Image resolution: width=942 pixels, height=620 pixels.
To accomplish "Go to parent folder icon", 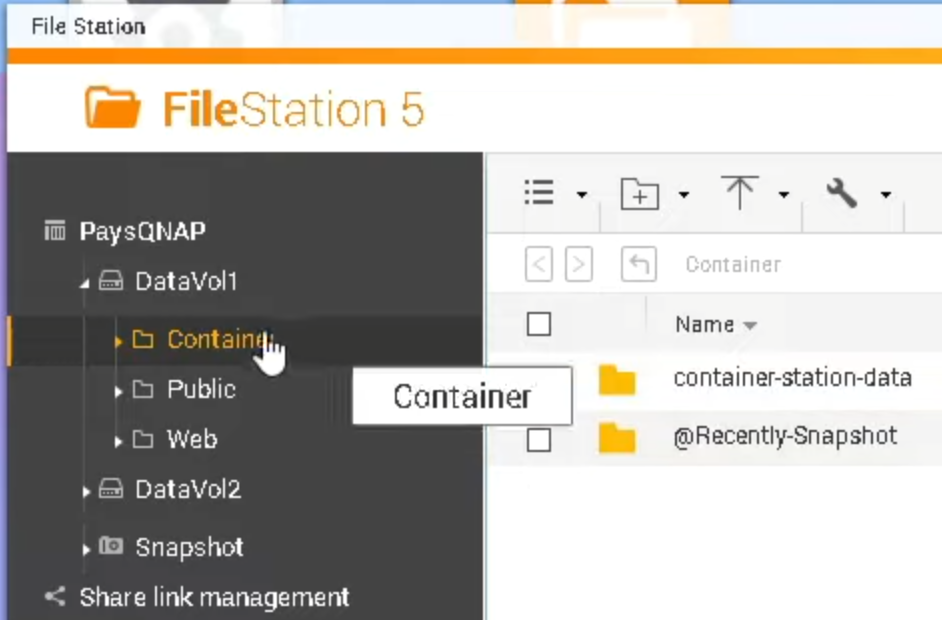I will click(x=638, y=265).
